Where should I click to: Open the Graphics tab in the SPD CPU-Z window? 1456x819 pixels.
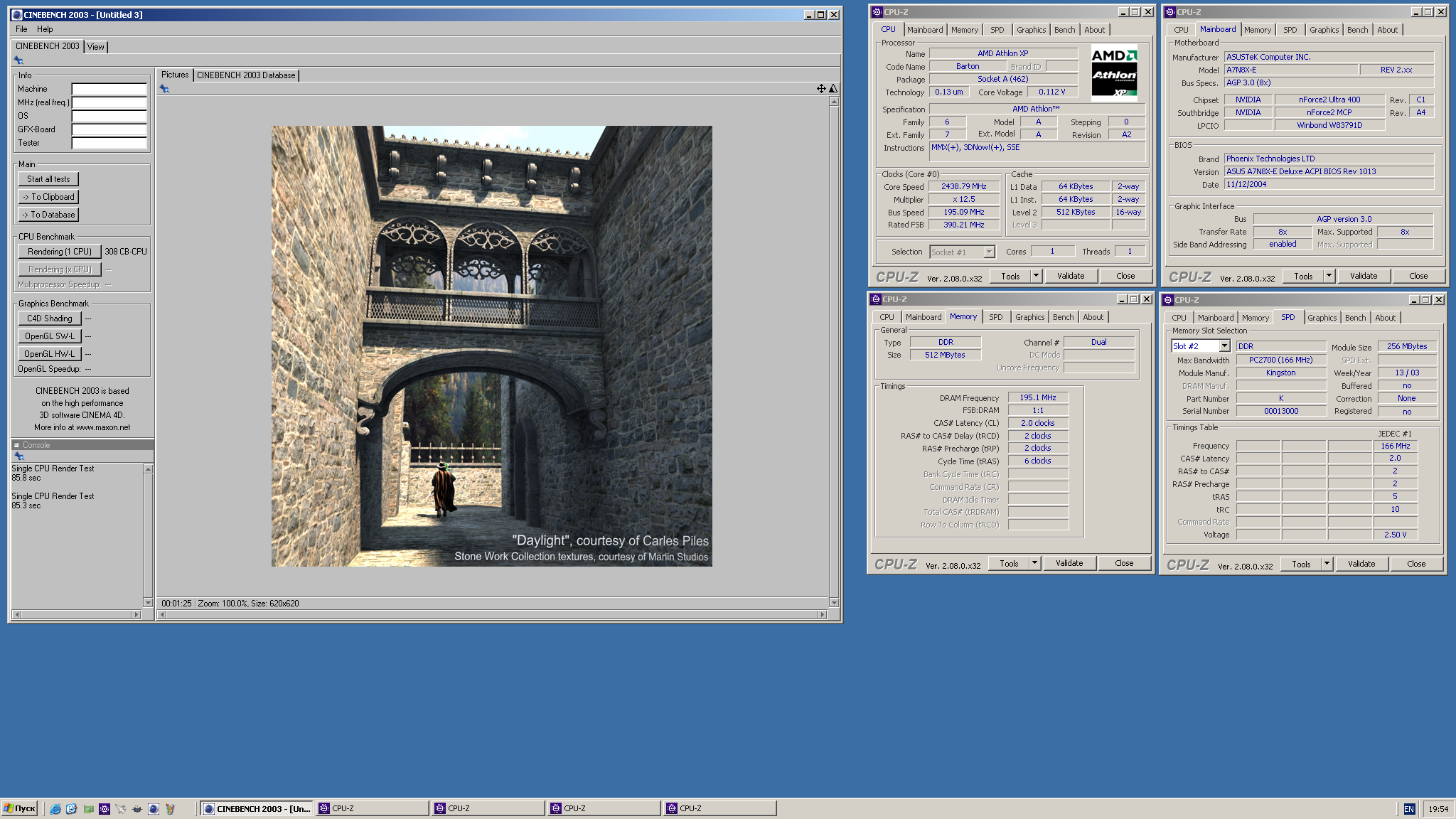pos(1322,318)
